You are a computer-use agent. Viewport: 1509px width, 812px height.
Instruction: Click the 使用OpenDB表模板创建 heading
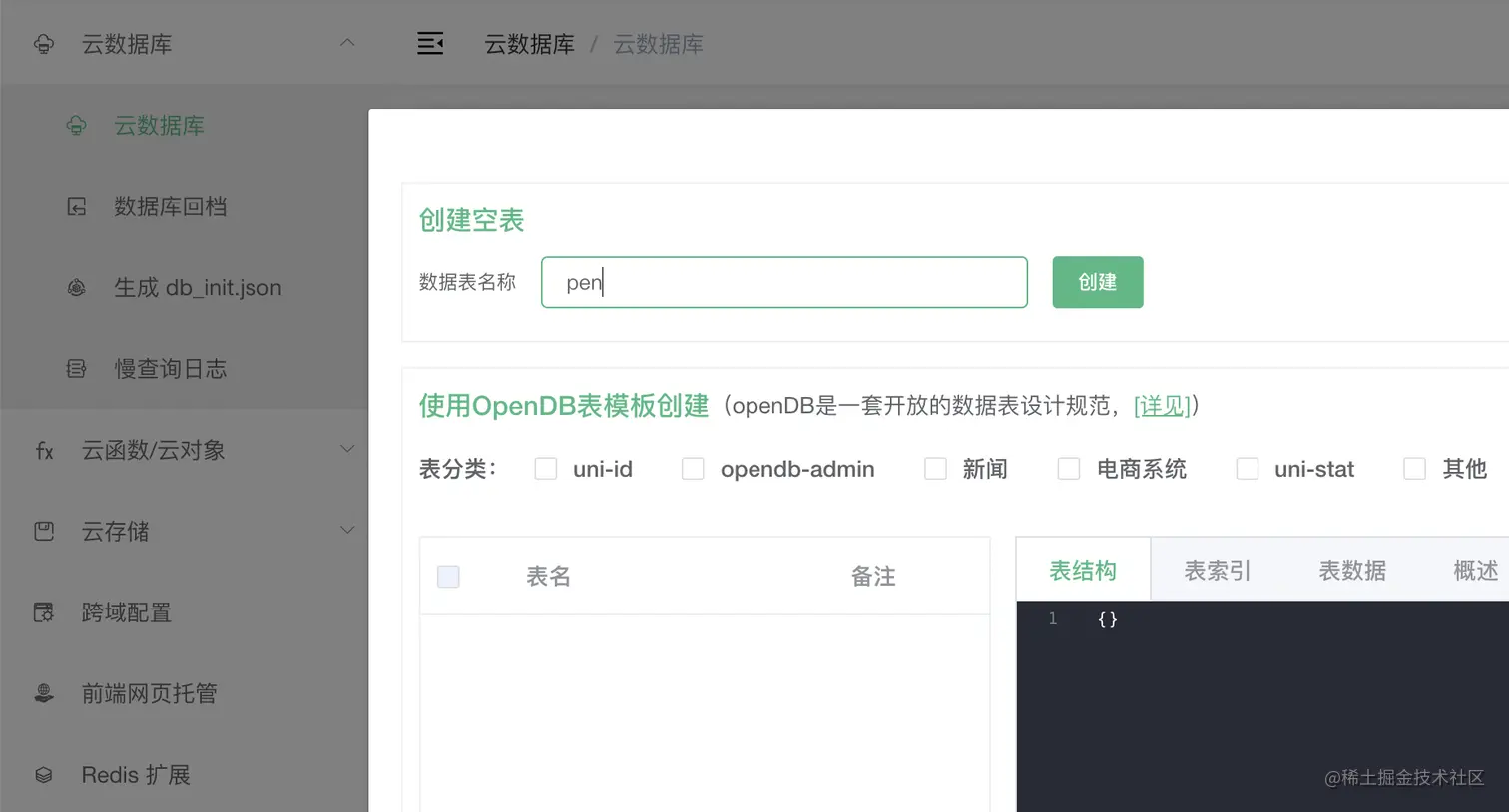pyautogui.click(x=564, y=406)
